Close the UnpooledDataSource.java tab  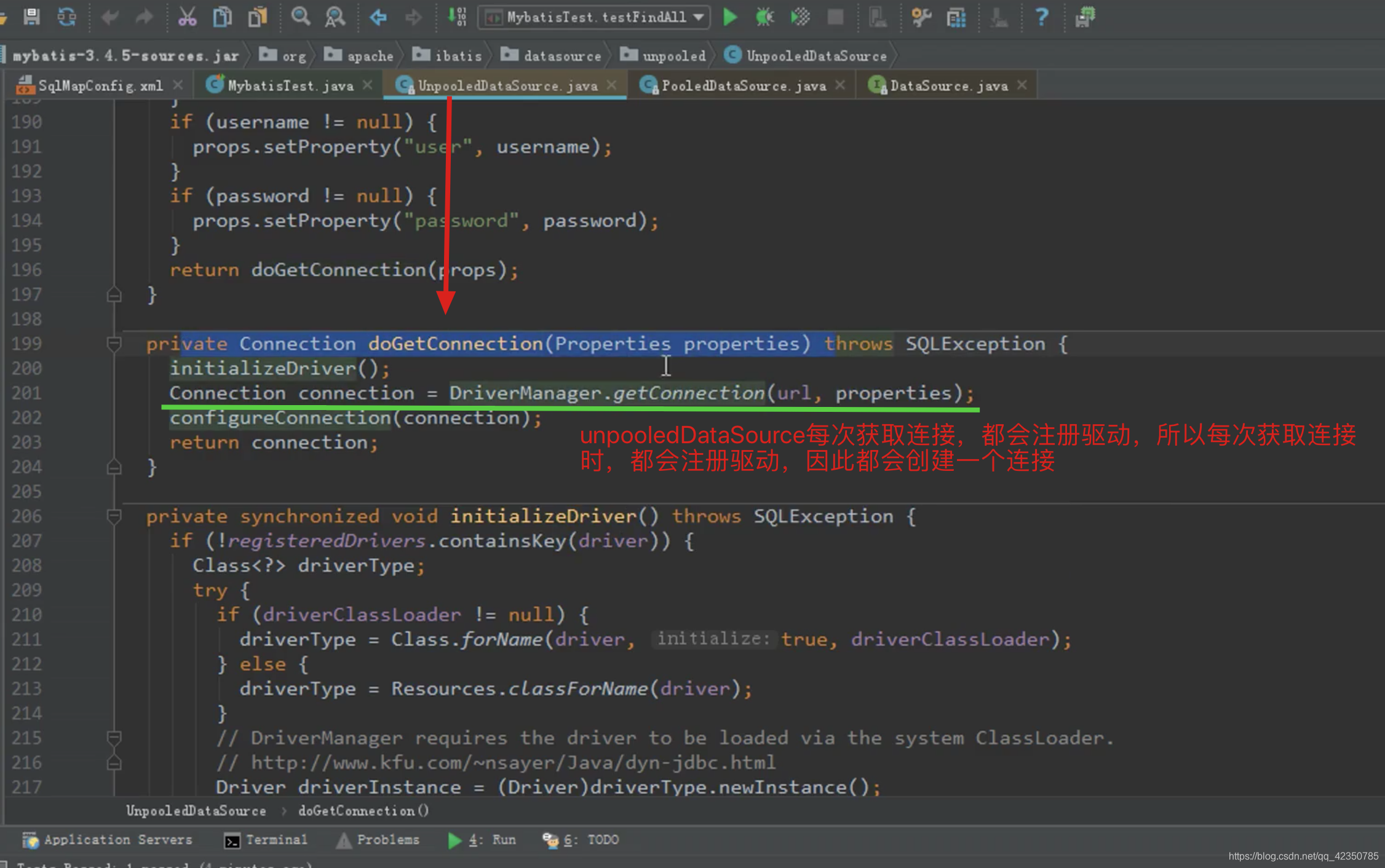click(x=611, y=85)
